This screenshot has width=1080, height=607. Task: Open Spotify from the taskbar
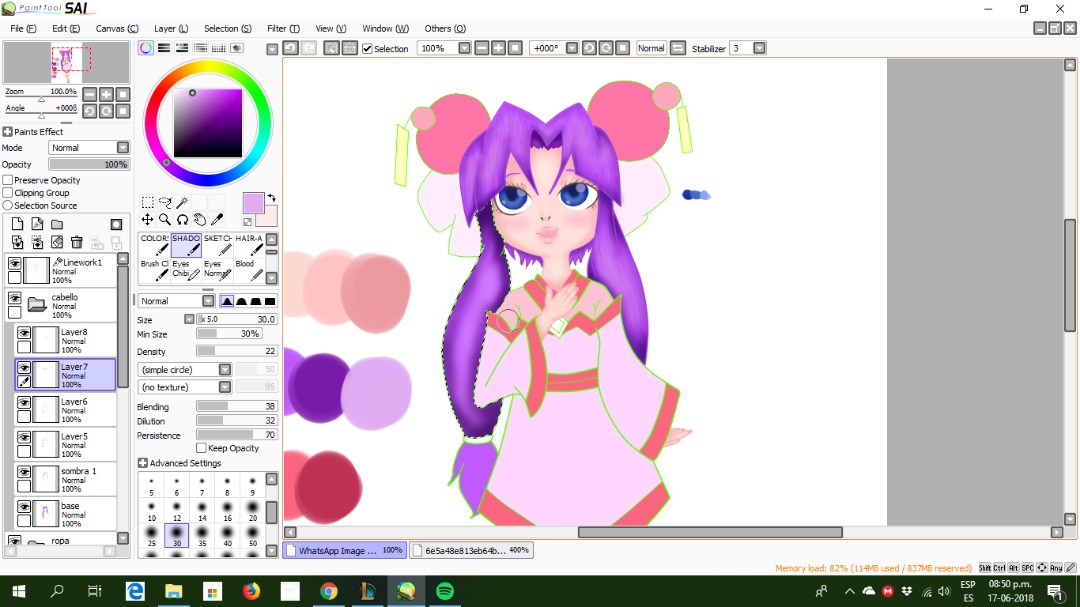tap(445, 591)
